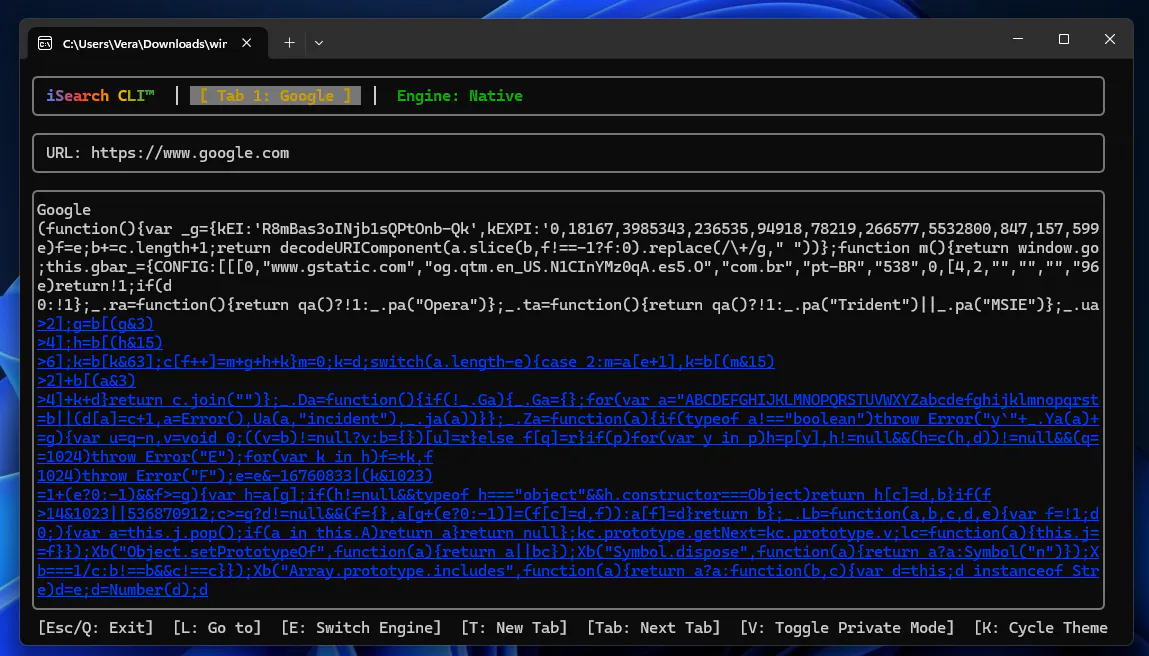Click the line starting ';this.gbar_={CONFIG'
This screenshot has height=656, width=1149.
tap(568, 267)
